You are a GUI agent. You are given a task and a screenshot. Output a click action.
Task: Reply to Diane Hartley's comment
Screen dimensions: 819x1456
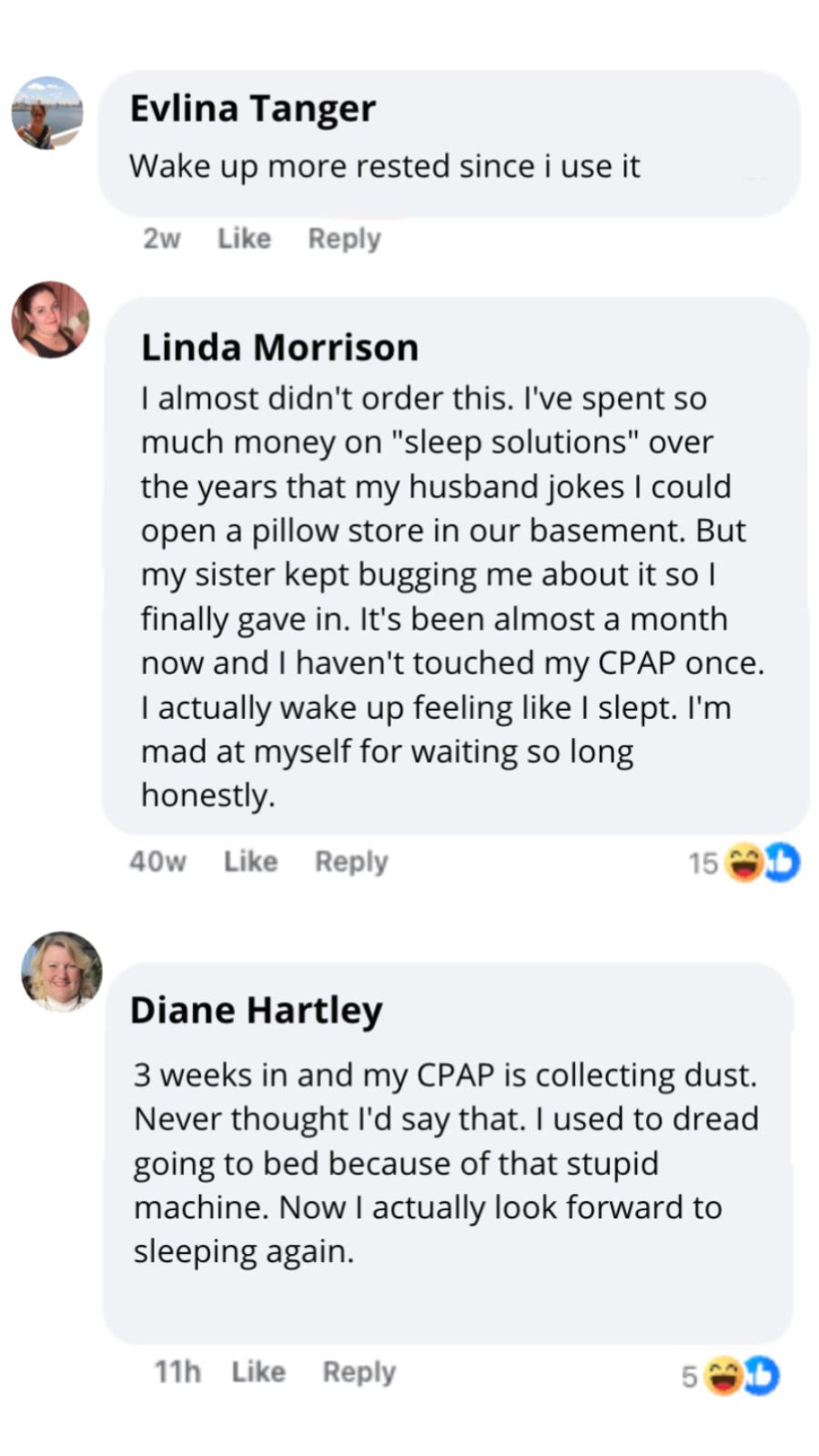[x=359, y=1371]
